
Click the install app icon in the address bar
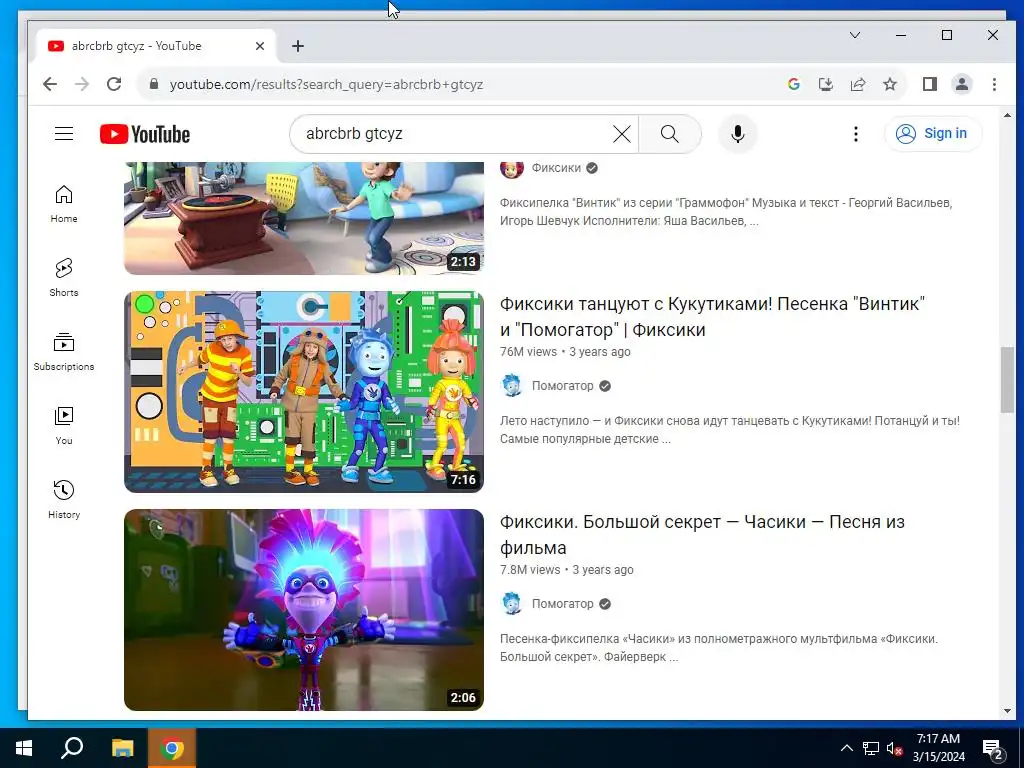tap(825, 84)
